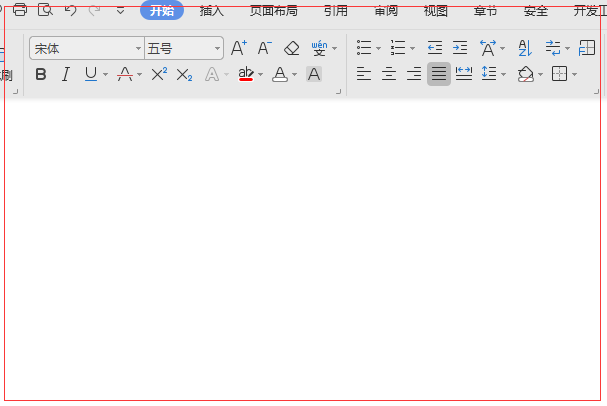
Task: Align text left
Action: point(364,74)
